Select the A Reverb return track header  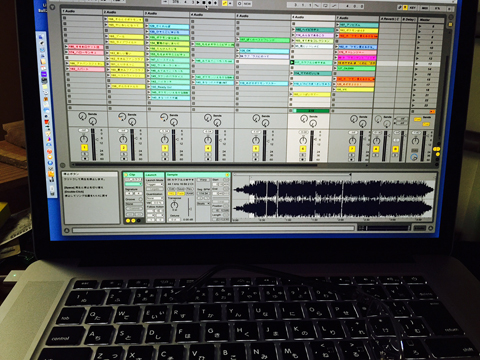(389, 19)
